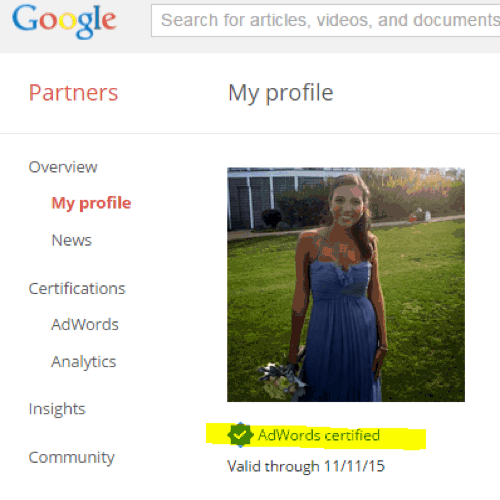Focus the search articles and videos field
This screenshot has width=500, height=500.
pos(326,20)
